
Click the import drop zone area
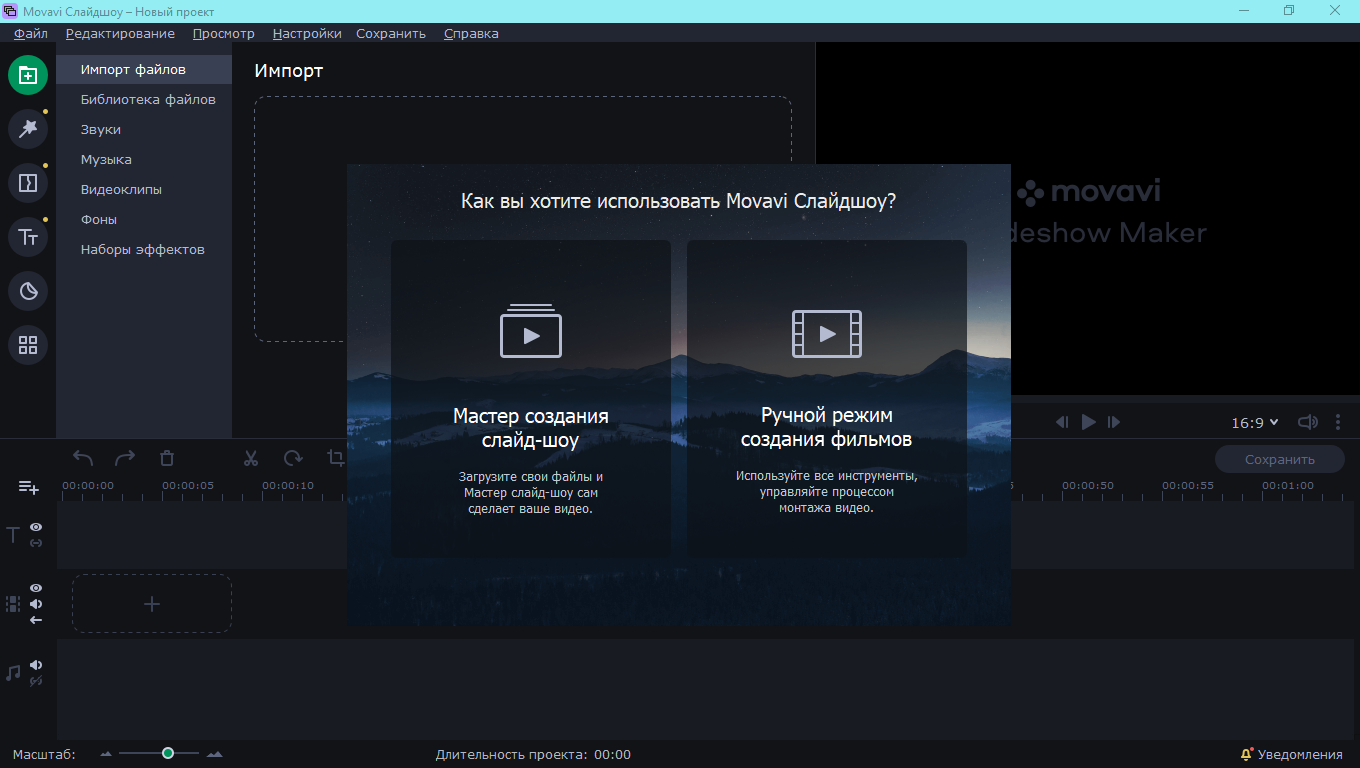tap(523, 219)
